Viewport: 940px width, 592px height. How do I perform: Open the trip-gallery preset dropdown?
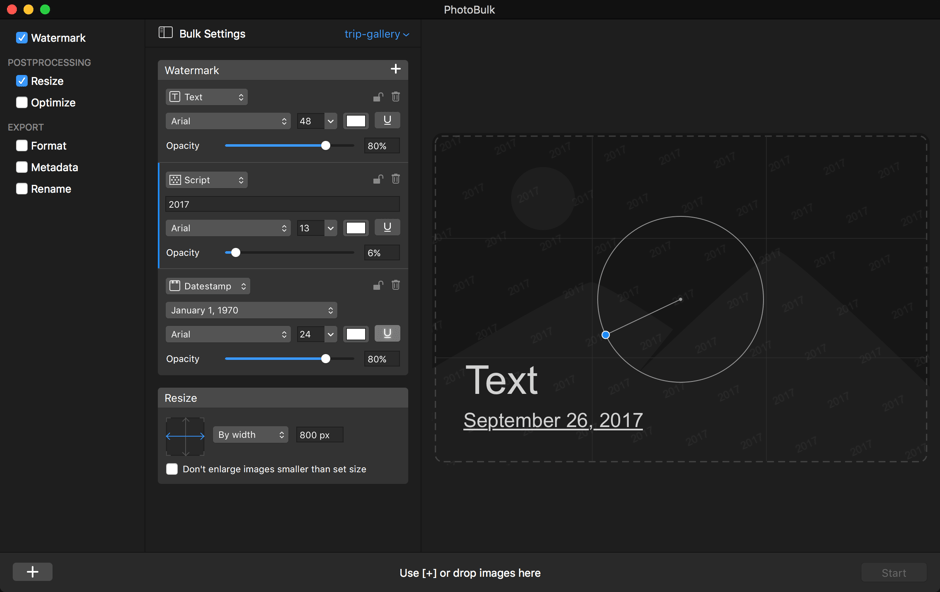point(376,34)
